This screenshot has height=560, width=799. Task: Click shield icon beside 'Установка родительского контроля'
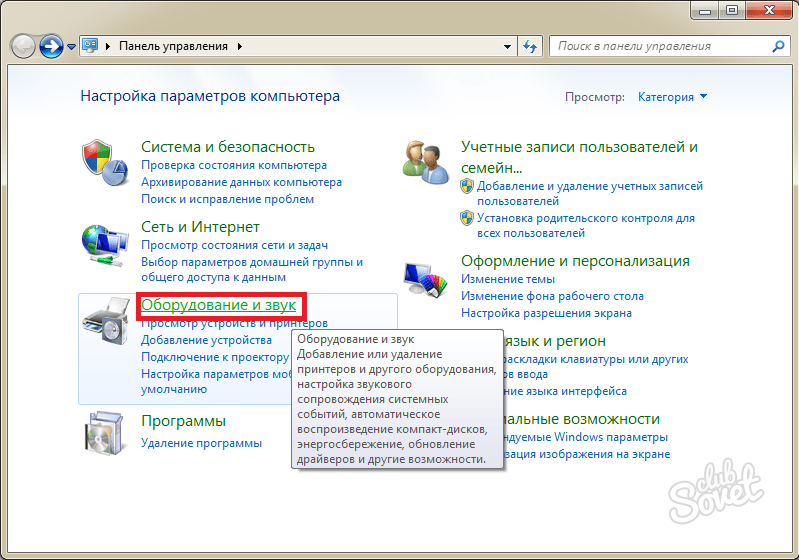[x=467, y=218]
